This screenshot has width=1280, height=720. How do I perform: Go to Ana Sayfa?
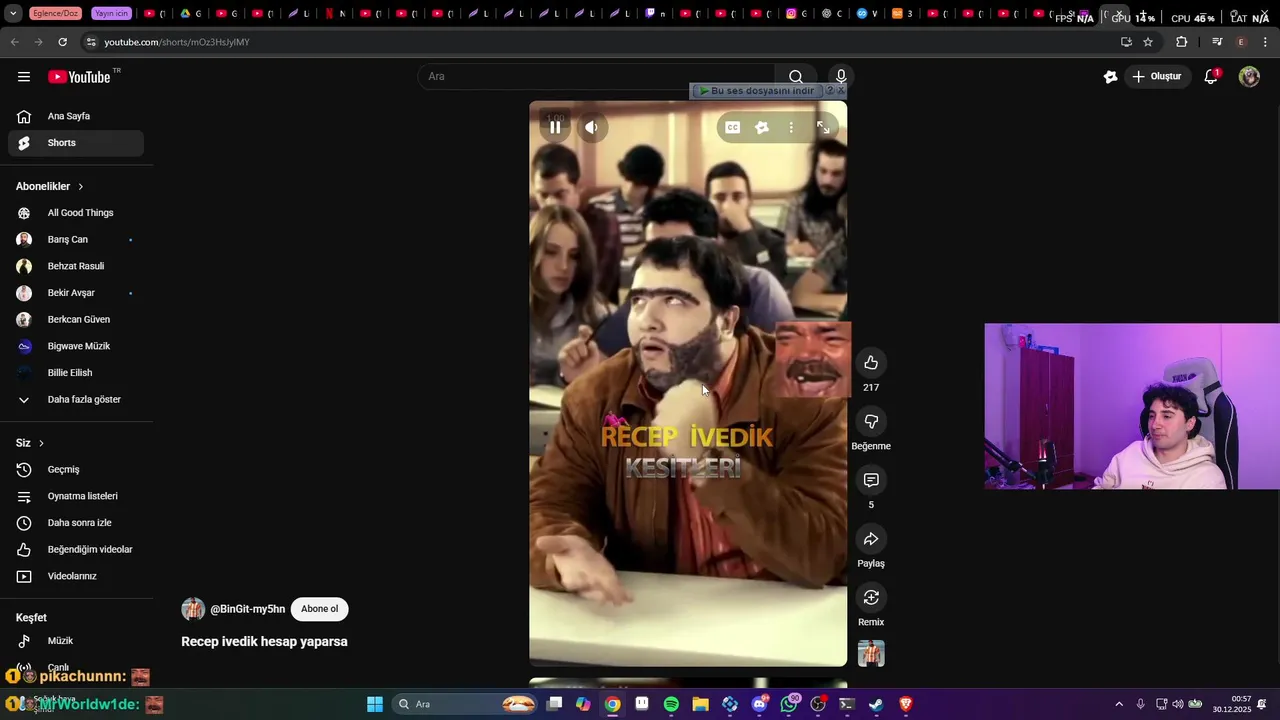(x=76, y=116)
